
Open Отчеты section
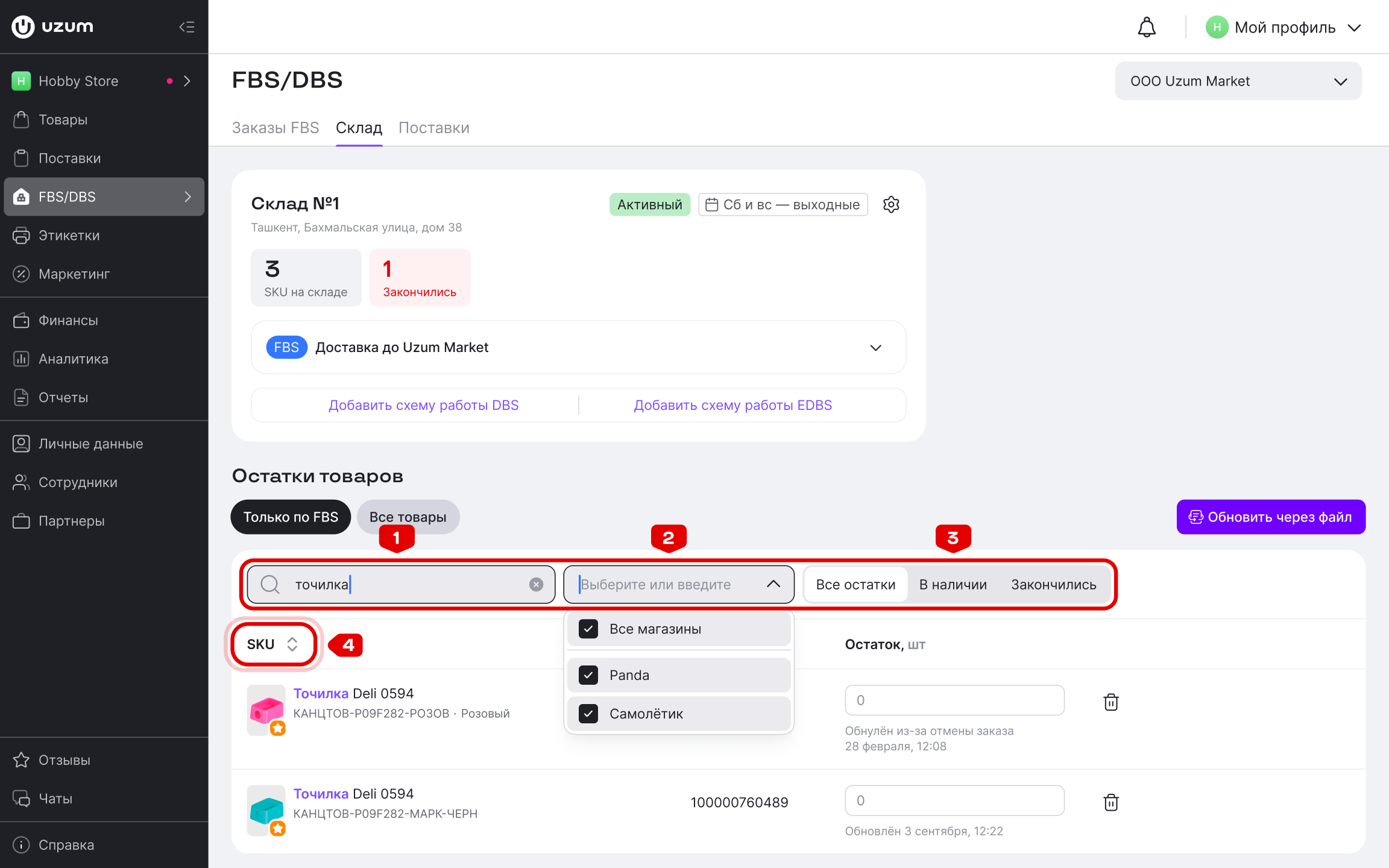(104, 397)
